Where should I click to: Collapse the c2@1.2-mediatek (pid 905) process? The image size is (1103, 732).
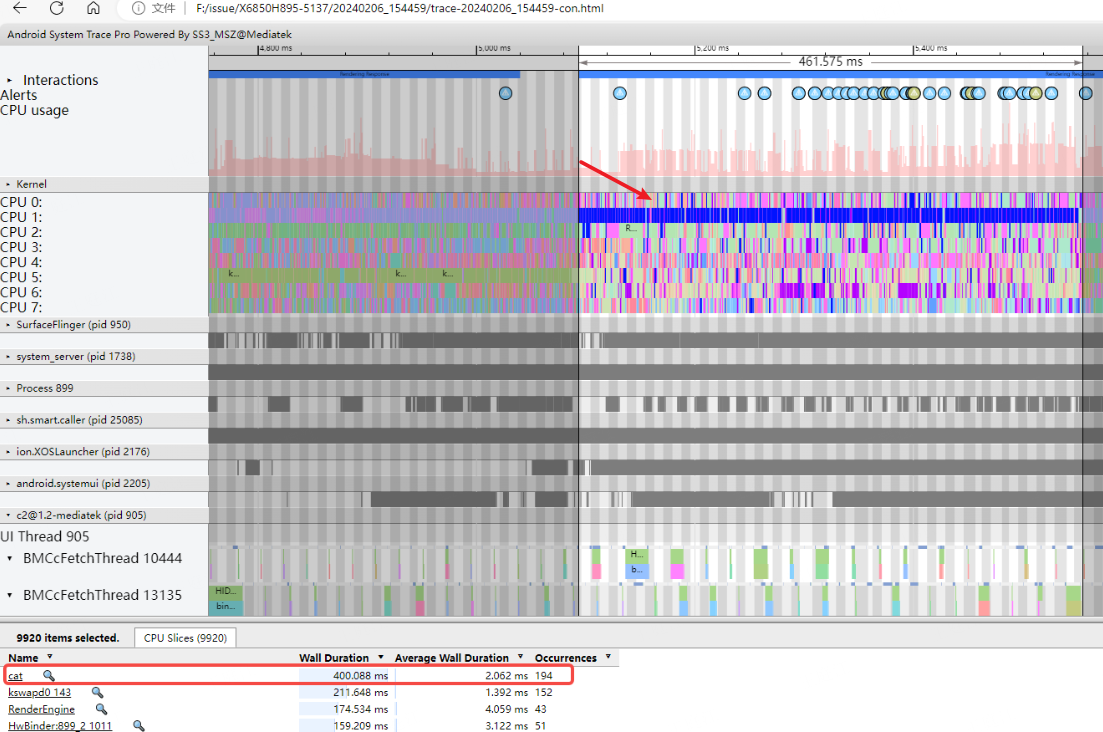pos(8,515)
